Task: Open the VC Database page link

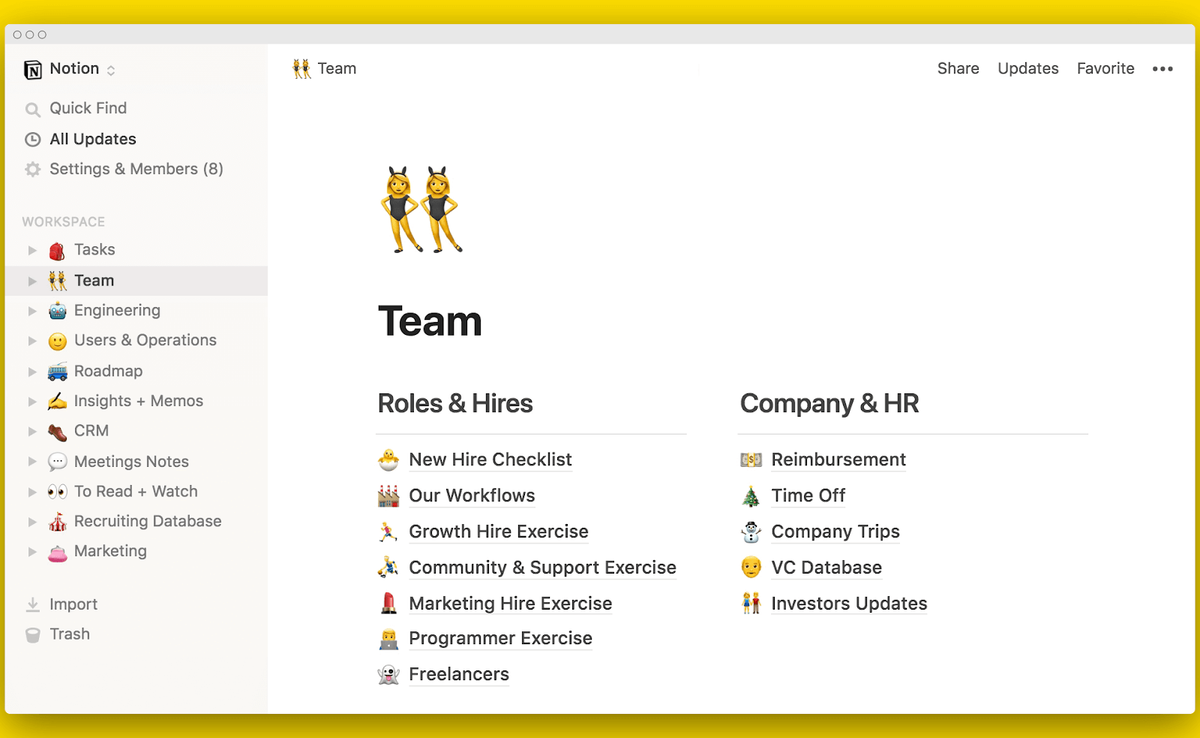Action: tap(826, 568)
